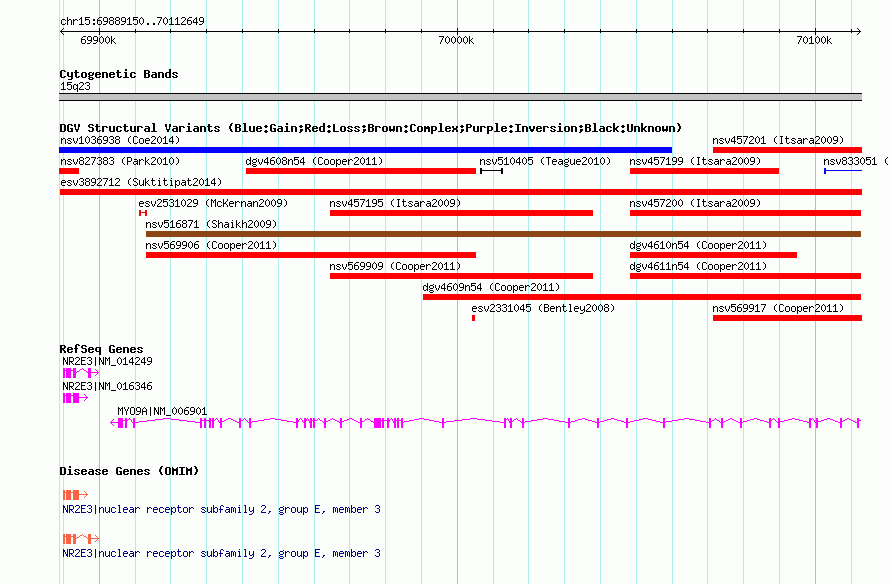The image size is (890, 584).
Task: Click the dgv4608n54 (Cooper2011) red bar
Action: coord(360,171)
